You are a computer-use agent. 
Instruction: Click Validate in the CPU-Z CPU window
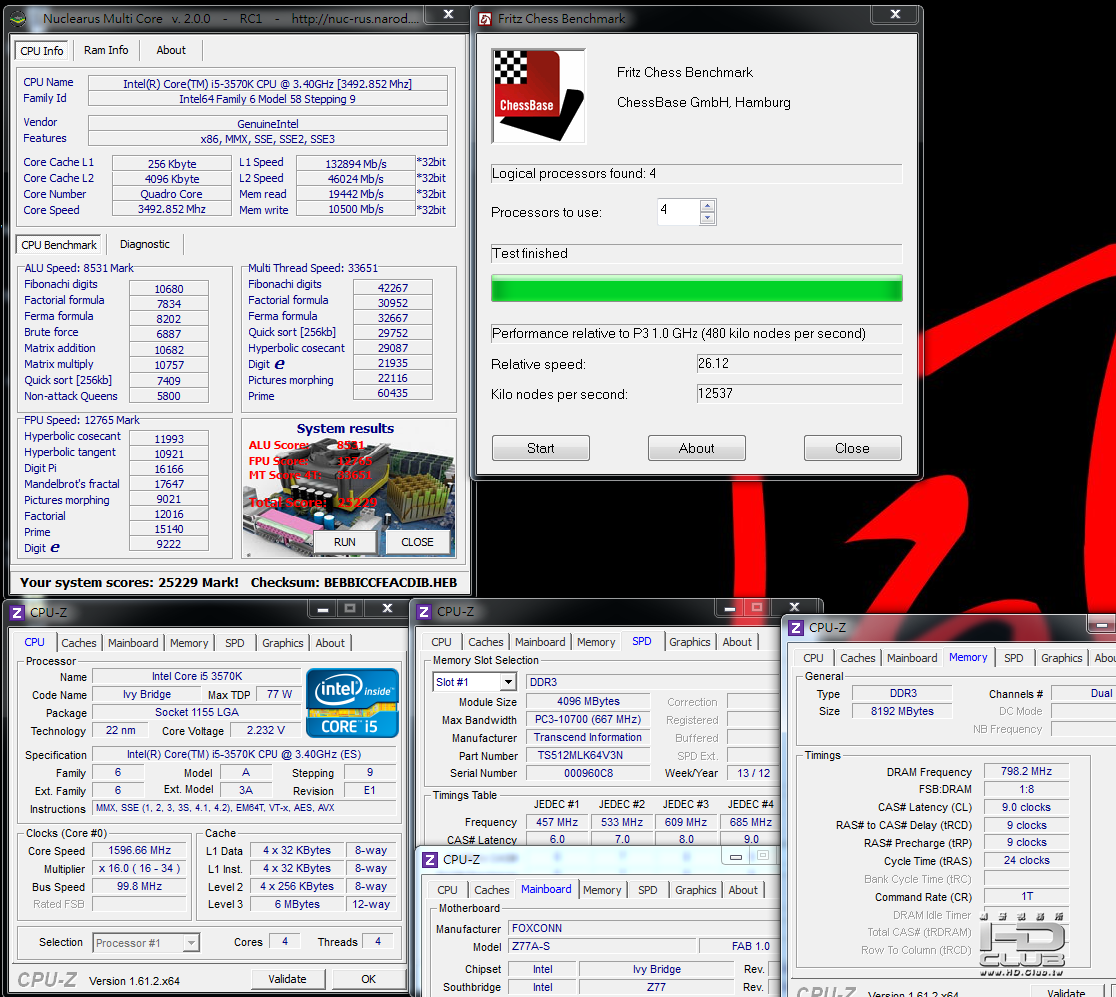click(288, 979)
